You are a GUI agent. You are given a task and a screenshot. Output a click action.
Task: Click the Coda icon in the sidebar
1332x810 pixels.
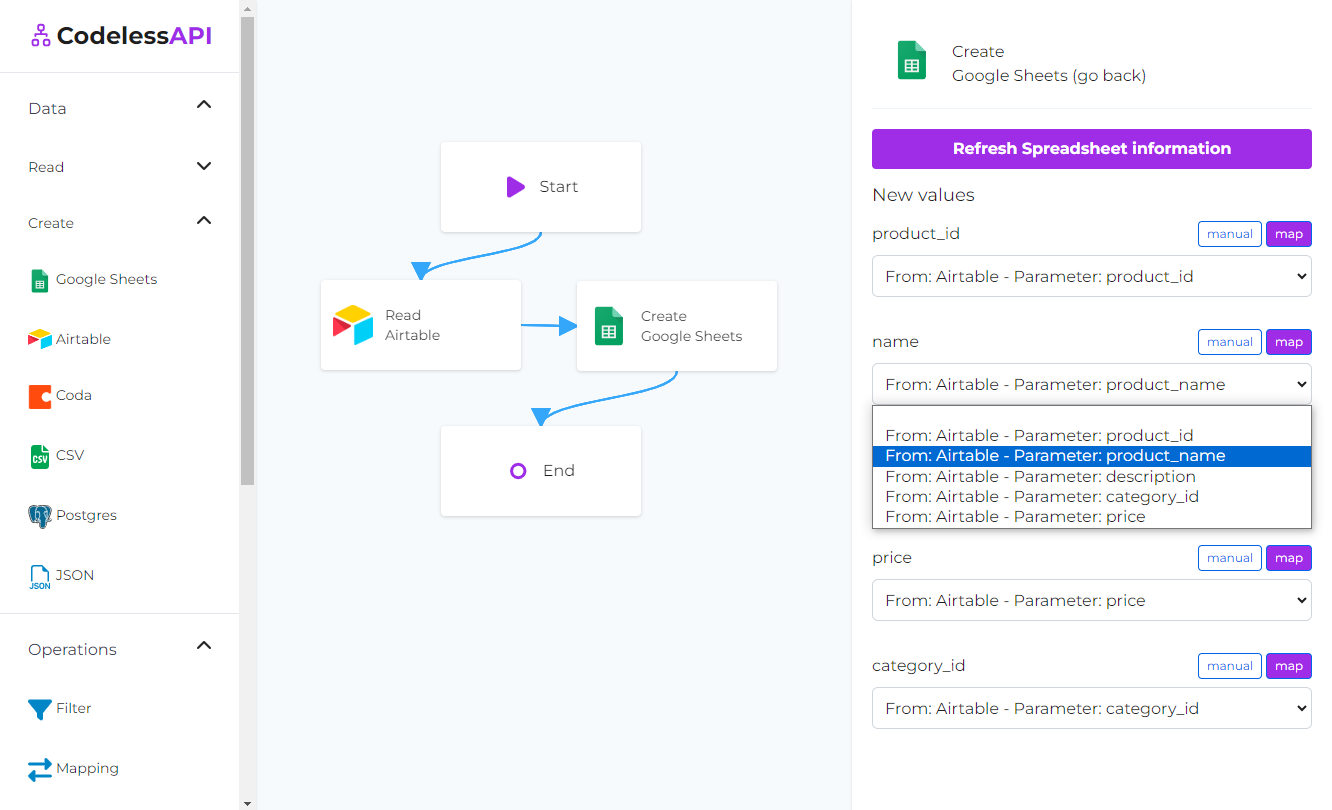click(x=39, y=396)
